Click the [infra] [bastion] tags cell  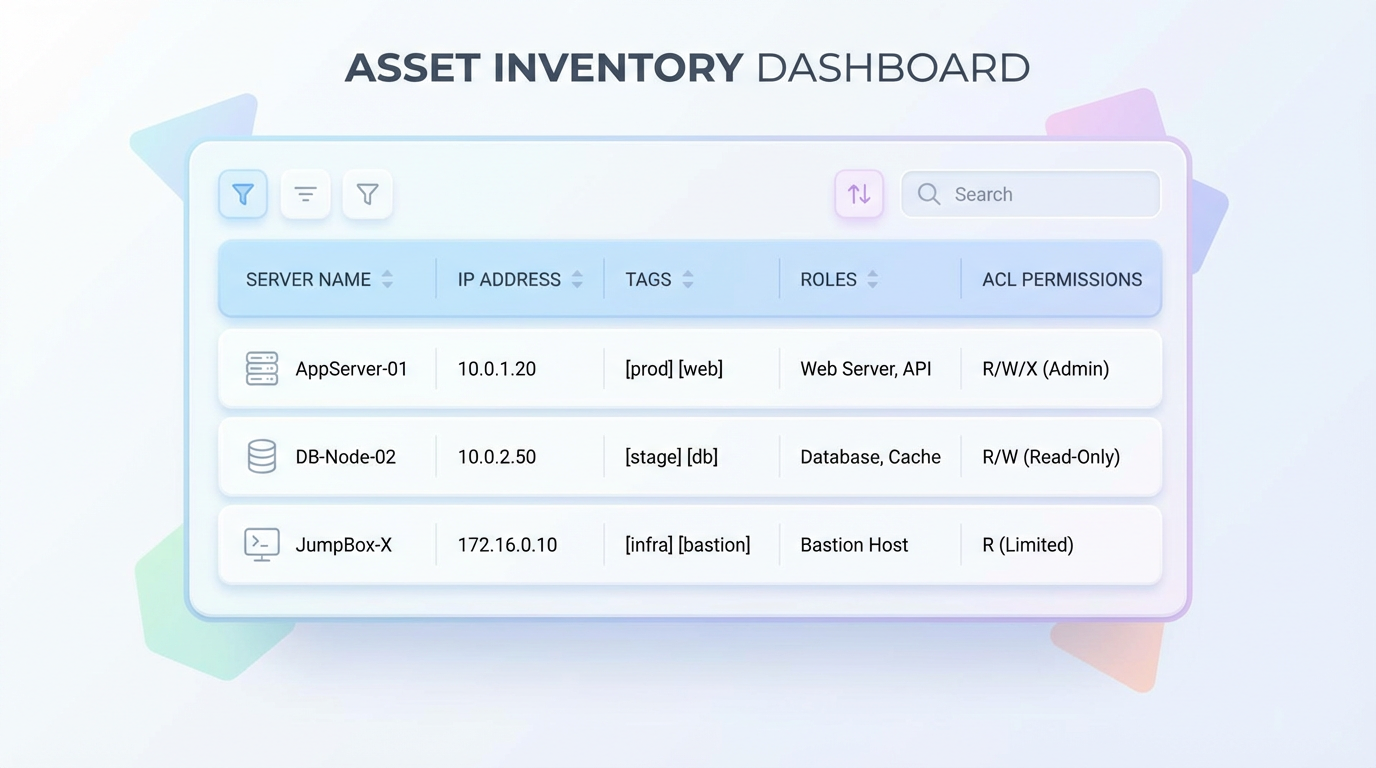(687, 545)
